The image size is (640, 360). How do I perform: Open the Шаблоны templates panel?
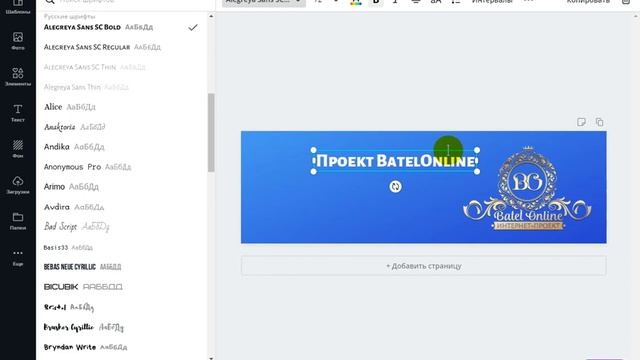point(18,7)
